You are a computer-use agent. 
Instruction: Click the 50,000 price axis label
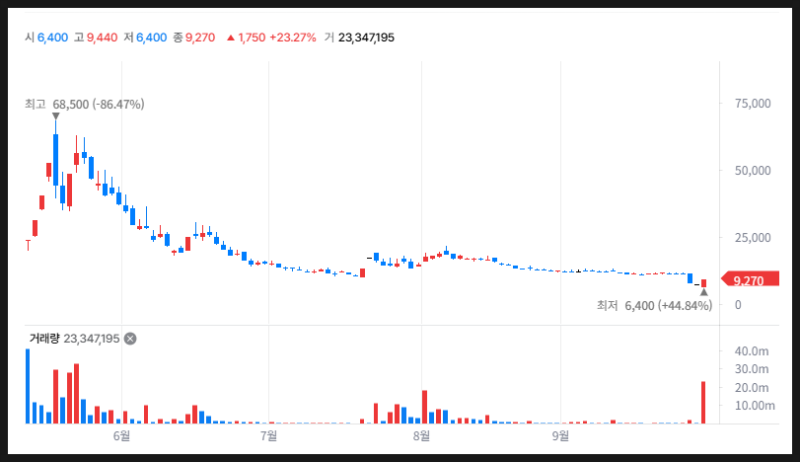point(753,171)
